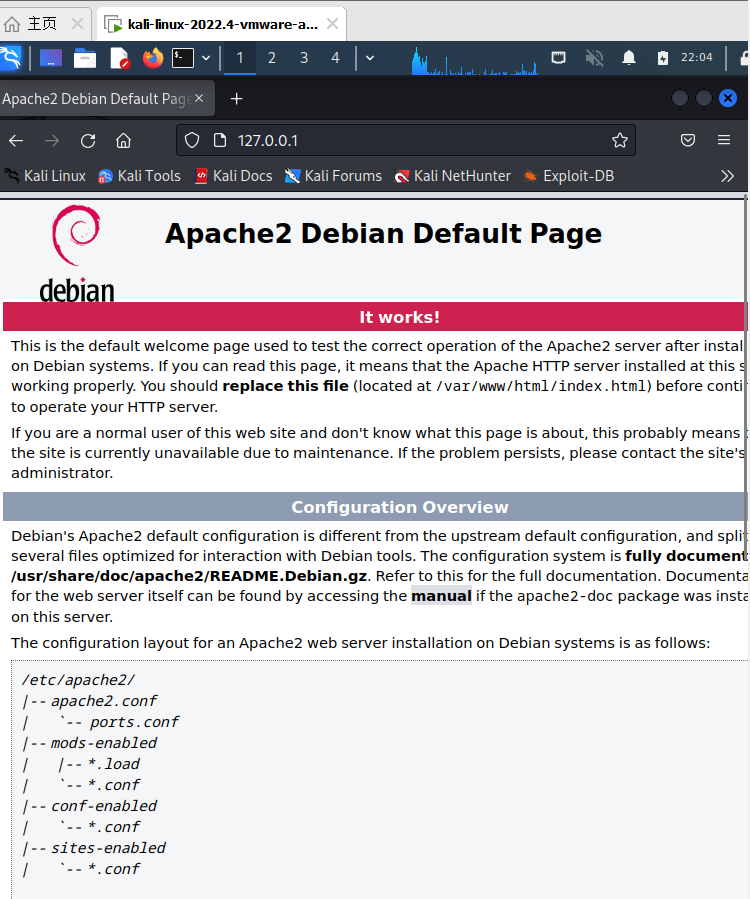Open the Save to Pocket icon
The height and width of the screenshot is (899, 750).
(688, 140)
